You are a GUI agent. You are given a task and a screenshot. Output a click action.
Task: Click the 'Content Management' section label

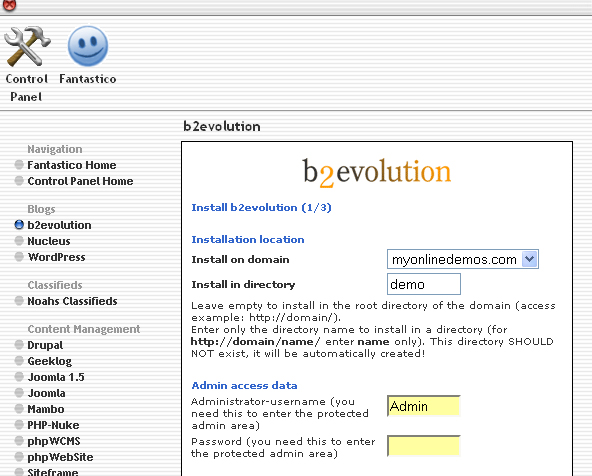coord(83,329)
